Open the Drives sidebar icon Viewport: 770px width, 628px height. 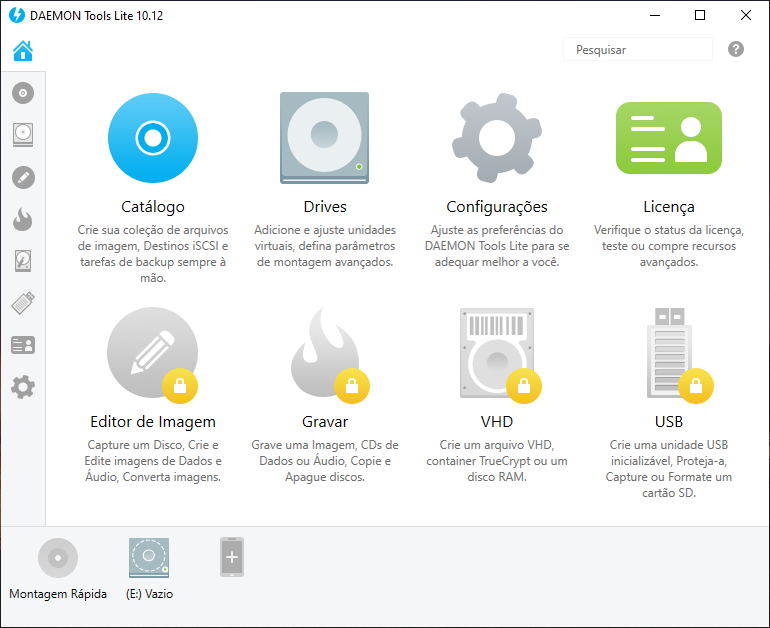click(x=23, y=135)
